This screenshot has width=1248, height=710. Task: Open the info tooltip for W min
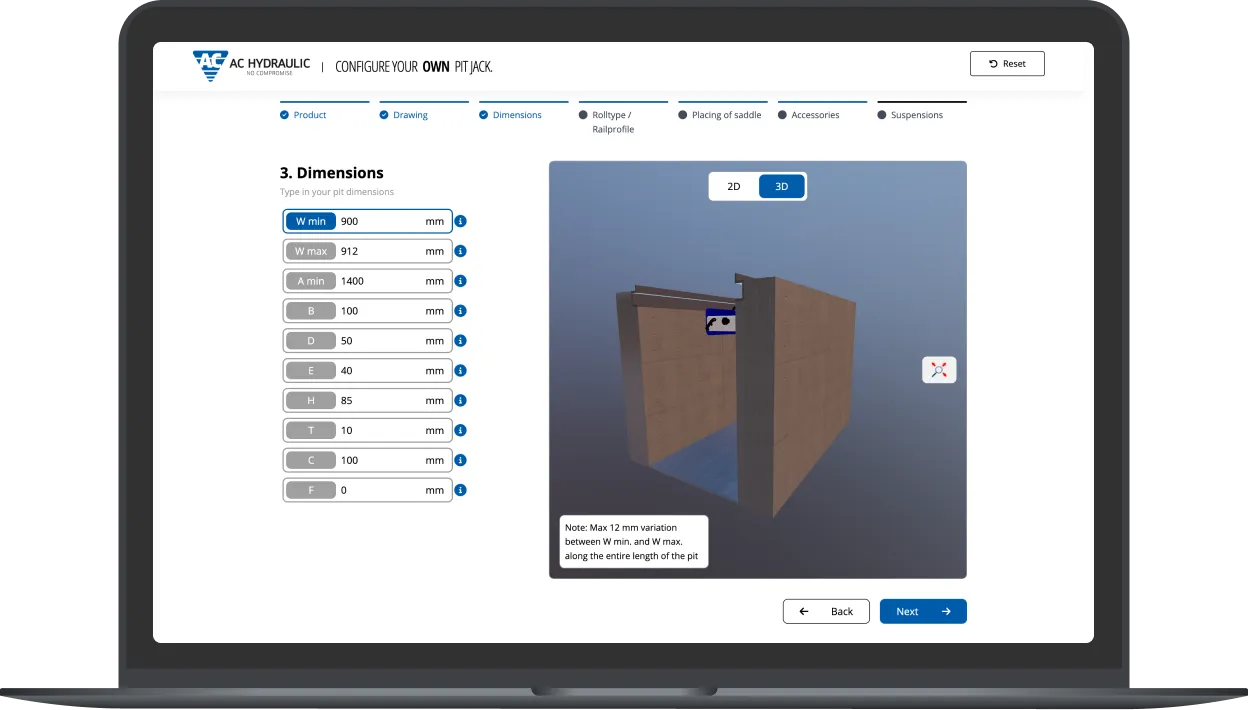[x=460, y=221]
